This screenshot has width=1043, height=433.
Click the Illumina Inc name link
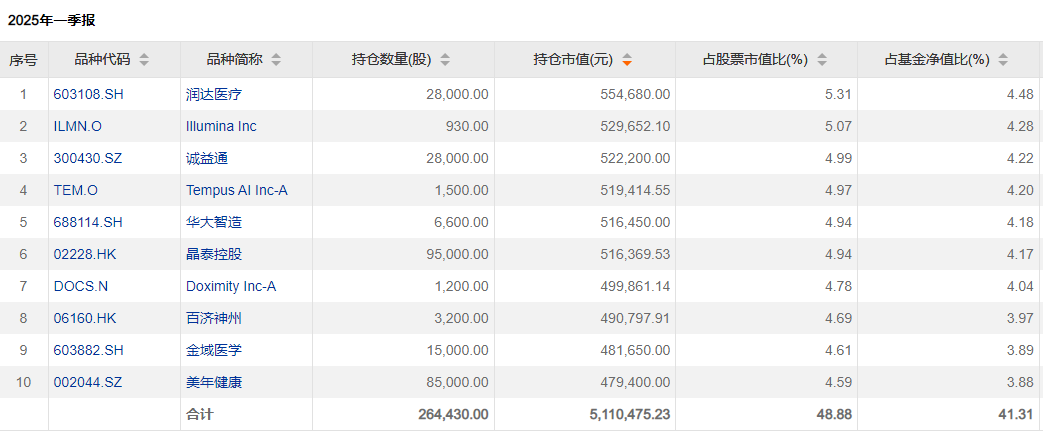[221, 126]
